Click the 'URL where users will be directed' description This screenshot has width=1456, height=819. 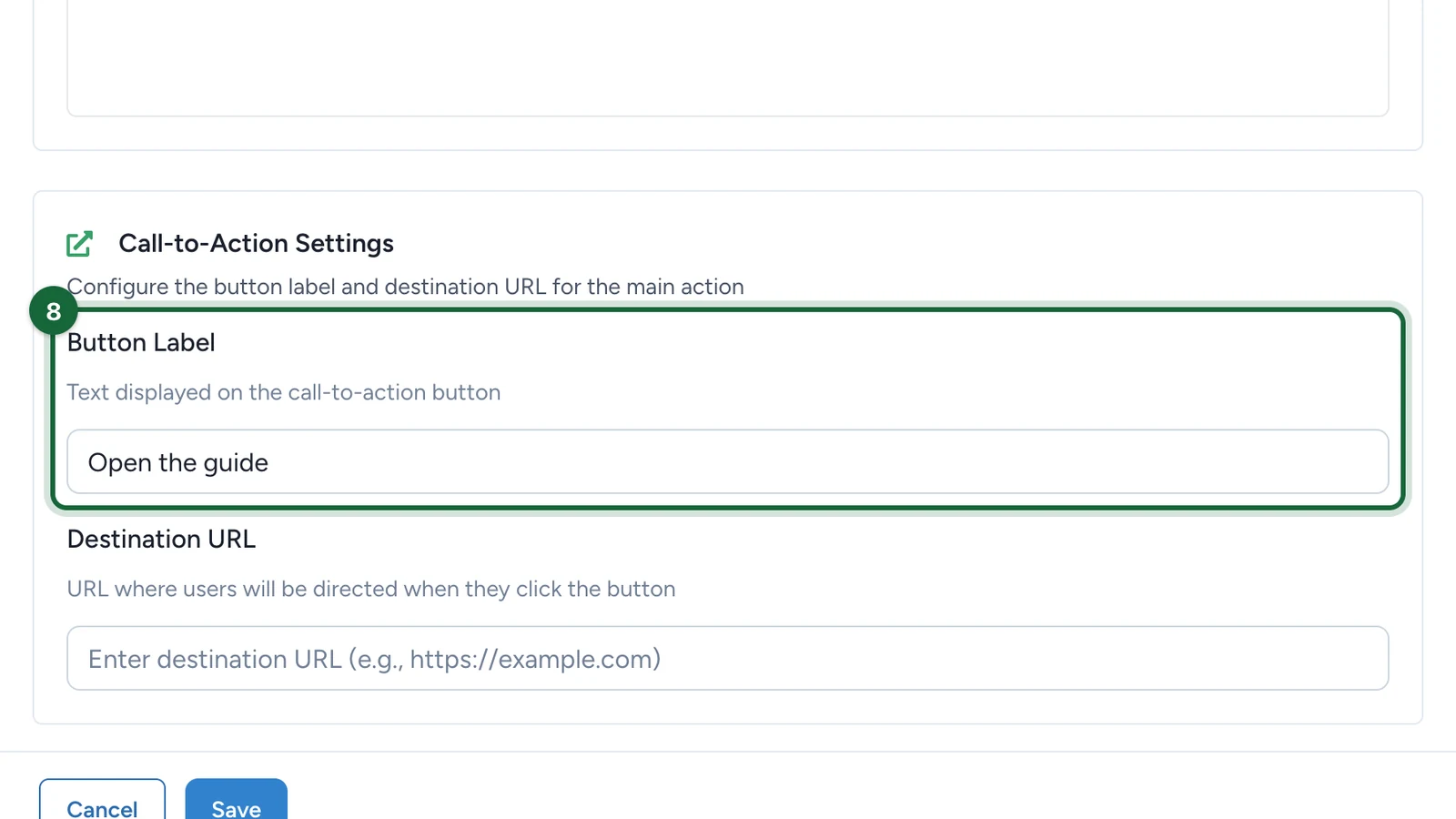371,589
